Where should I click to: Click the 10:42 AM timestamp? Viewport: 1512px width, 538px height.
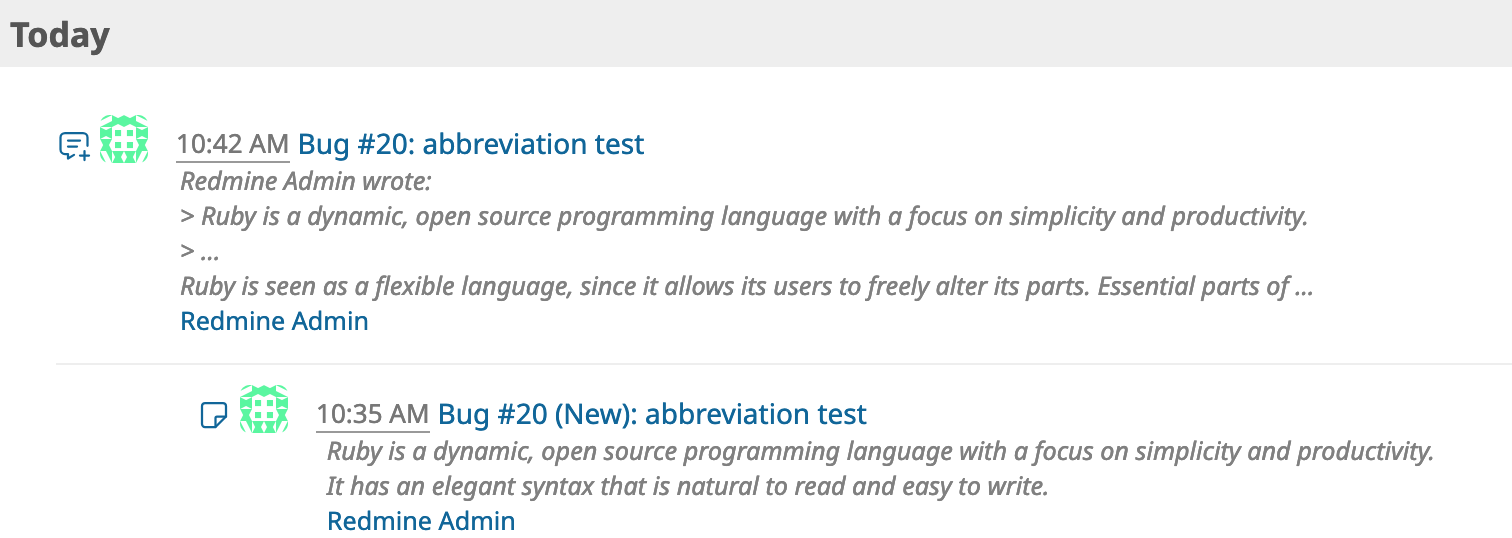coord(233,145)
